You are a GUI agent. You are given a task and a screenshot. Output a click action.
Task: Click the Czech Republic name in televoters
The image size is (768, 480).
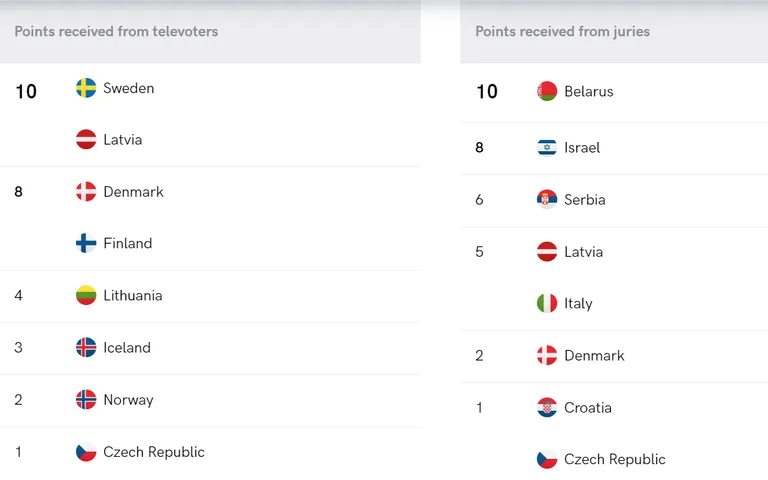tap(154, 452)
